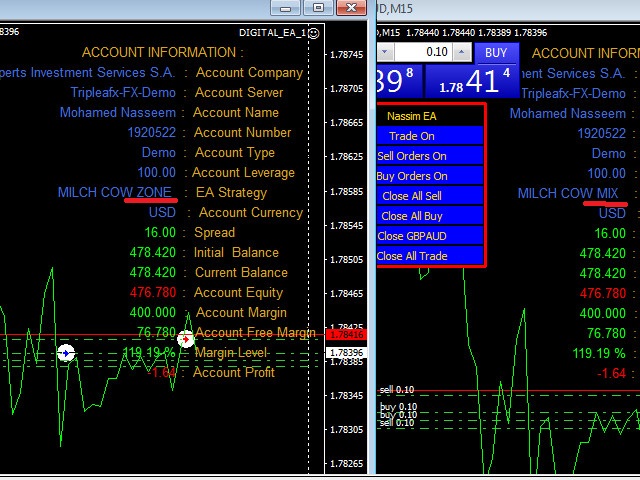Click EA Strategy label

[231, 193]
